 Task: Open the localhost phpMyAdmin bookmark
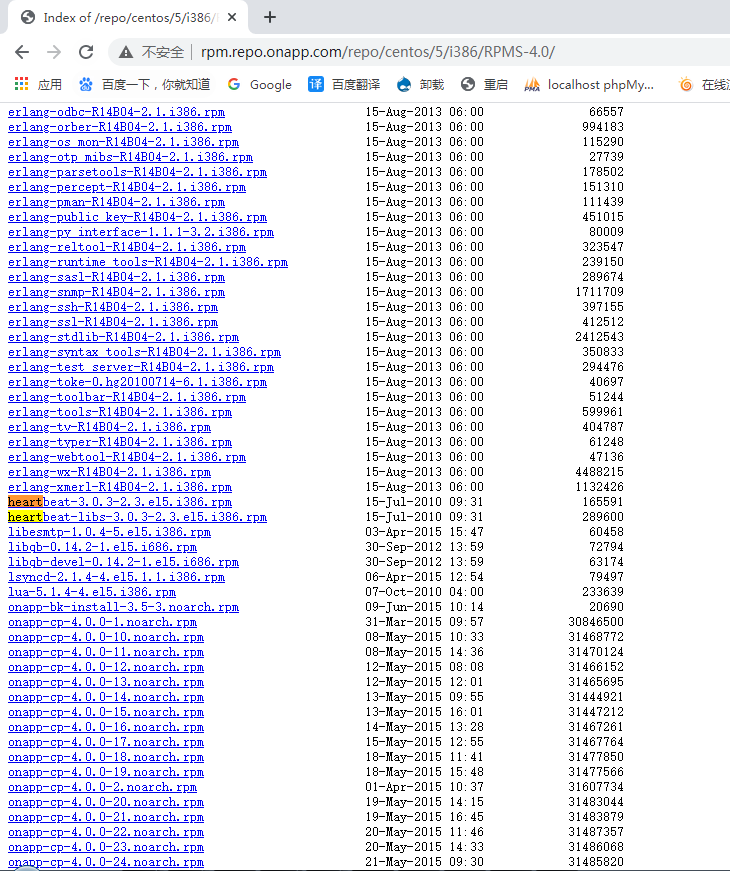589,85
